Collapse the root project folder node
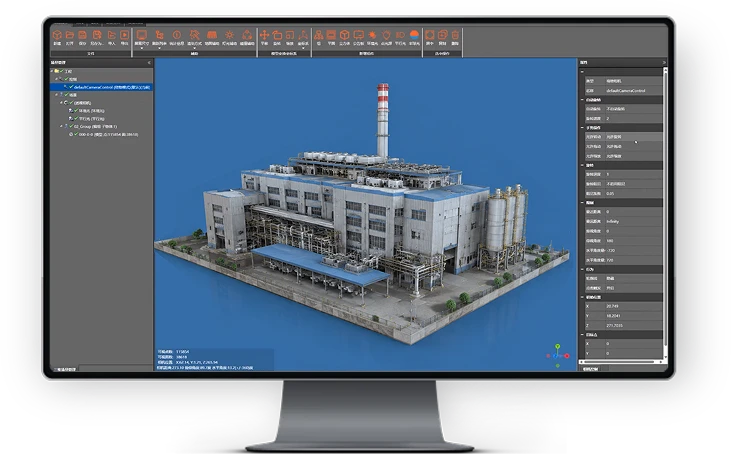The width and height of the screenshot is (732, 454). click(x=52, y=71)
